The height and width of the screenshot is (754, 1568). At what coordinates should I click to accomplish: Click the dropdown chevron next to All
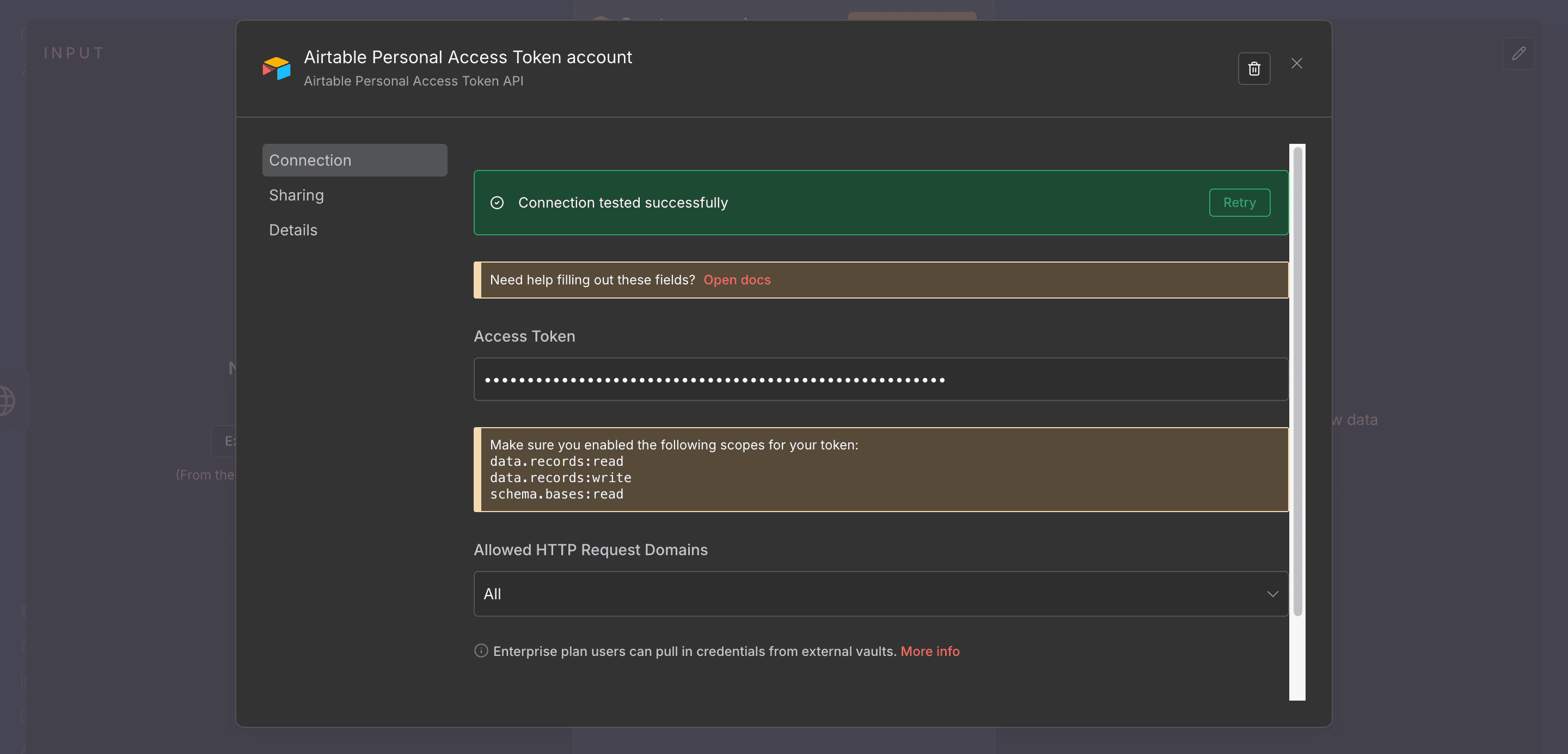pyautogui.click(x=1272, y=594)
